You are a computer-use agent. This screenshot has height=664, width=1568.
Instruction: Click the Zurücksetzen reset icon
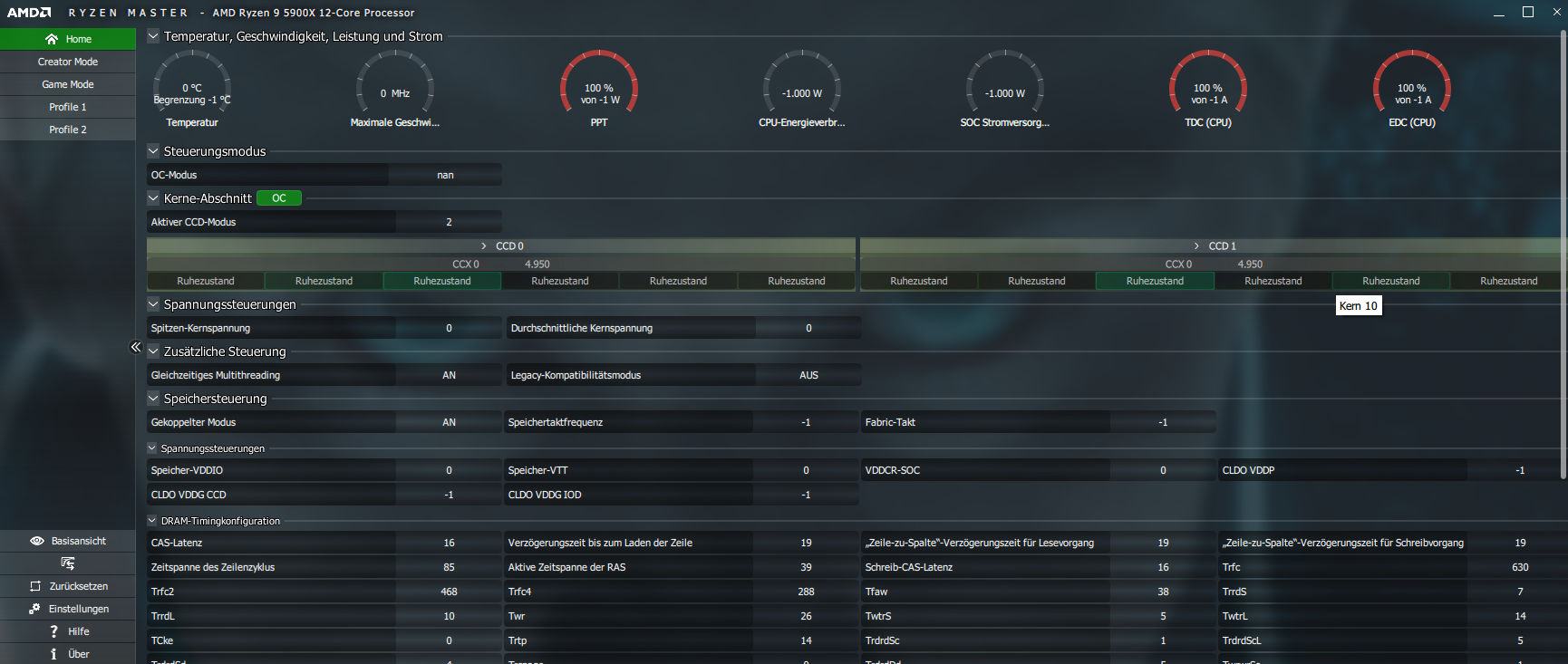tap(35, 586)
